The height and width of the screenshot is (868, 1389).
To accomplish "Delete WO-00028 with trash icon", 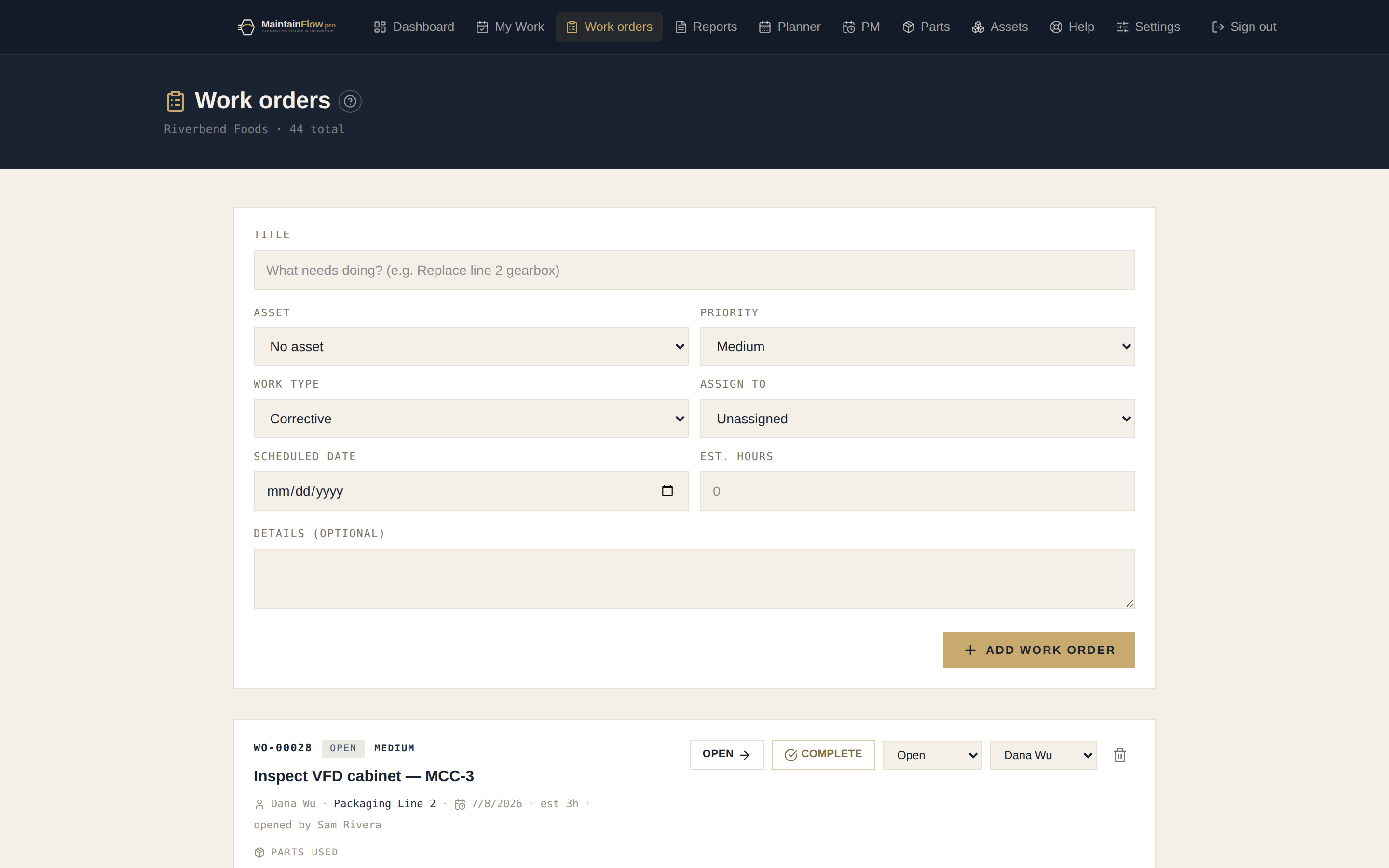I will coord(1119,755).
